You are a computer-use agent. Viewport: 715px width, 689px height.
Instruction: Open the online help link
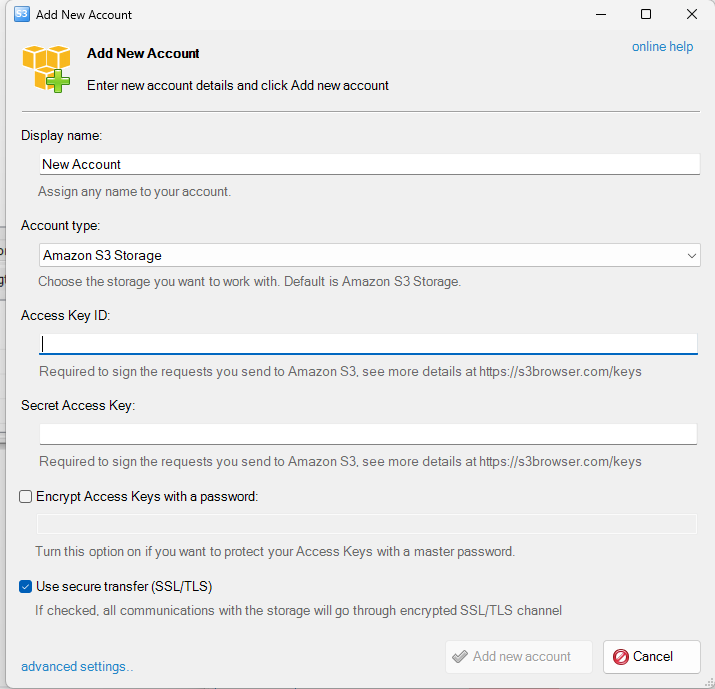click(662, 47)
